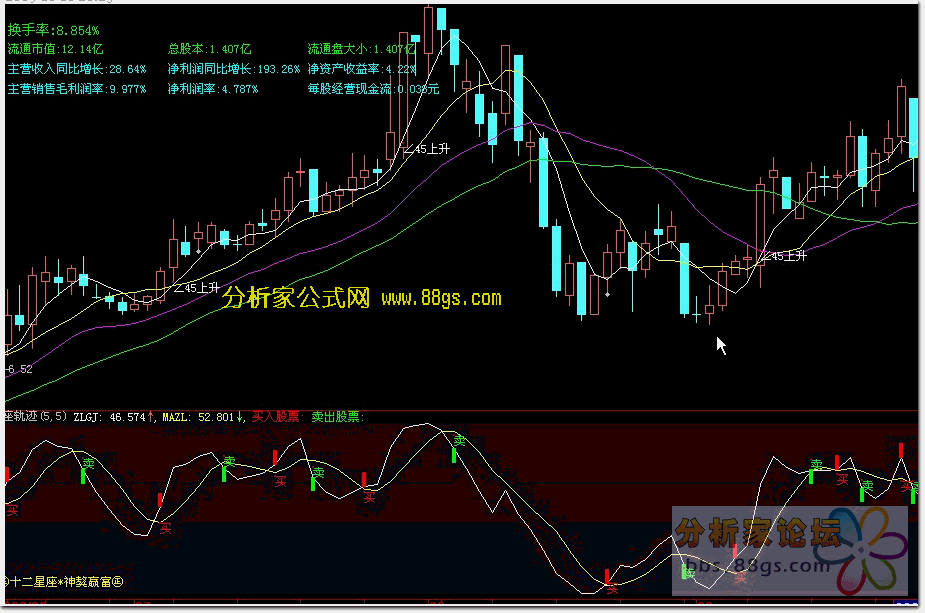Click the ∠45上升 label in the right-side rebound
Screen dimensions: 925x613
783,256
